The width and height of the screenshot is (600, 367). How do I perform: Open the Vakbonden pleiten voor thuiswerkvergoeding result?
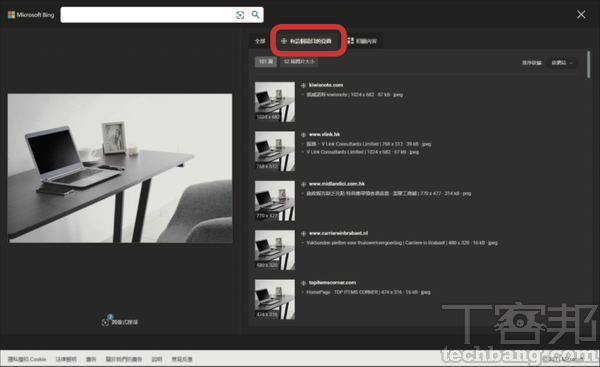click(x=402, y=243)
